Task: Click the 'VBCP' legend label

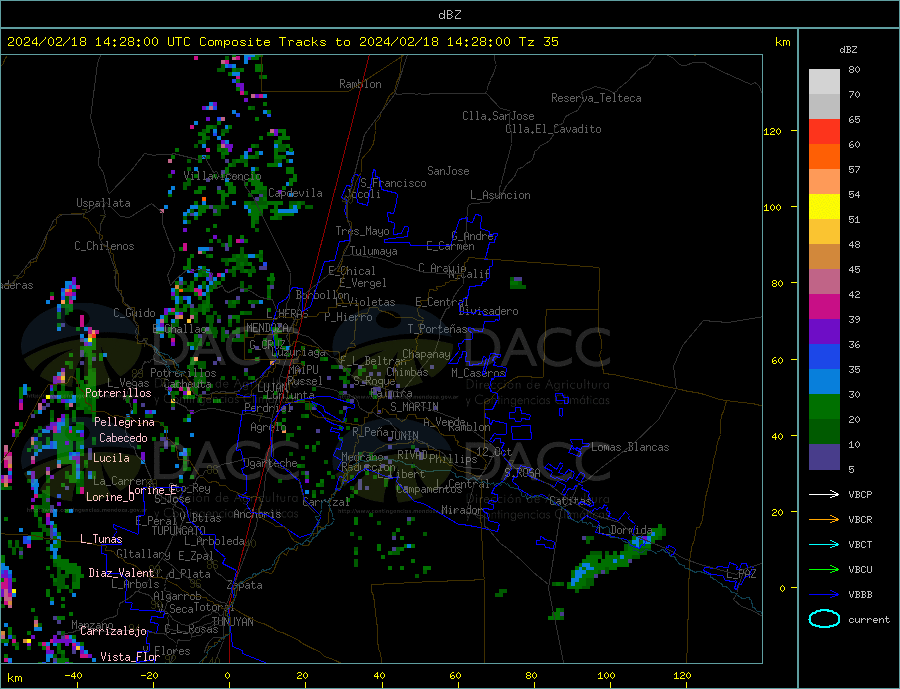Action: click(x=860, y=494)
